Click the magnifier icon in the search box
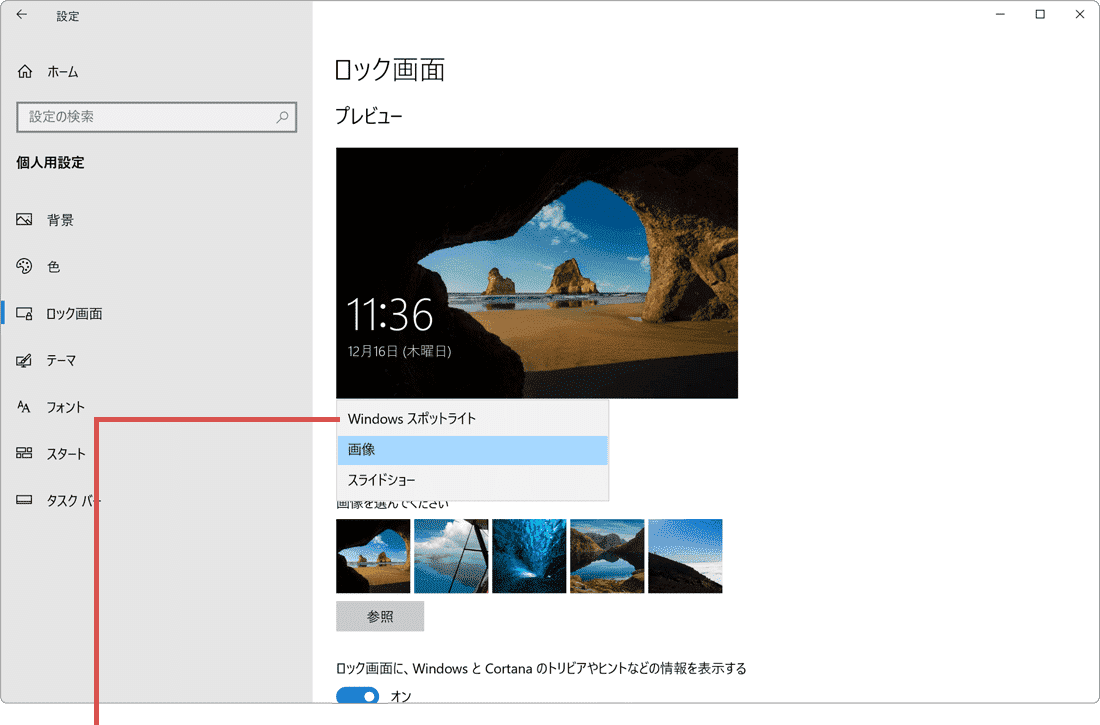The image size is (1100, 725). click(283, 117)
